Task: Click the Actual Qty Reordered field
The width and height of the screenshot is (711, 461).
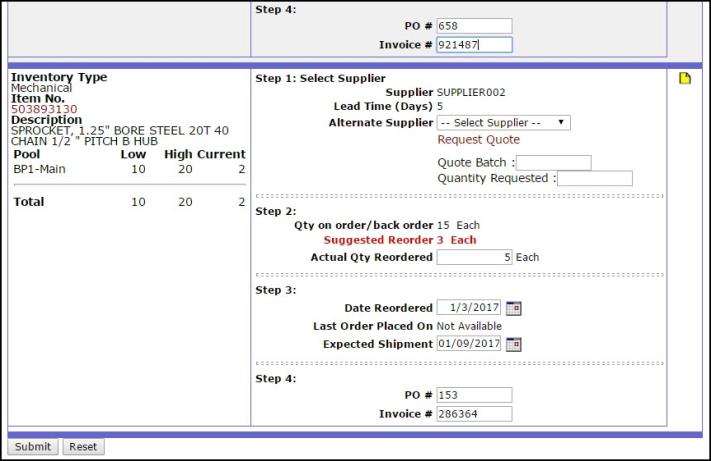Action: point(474,257)
